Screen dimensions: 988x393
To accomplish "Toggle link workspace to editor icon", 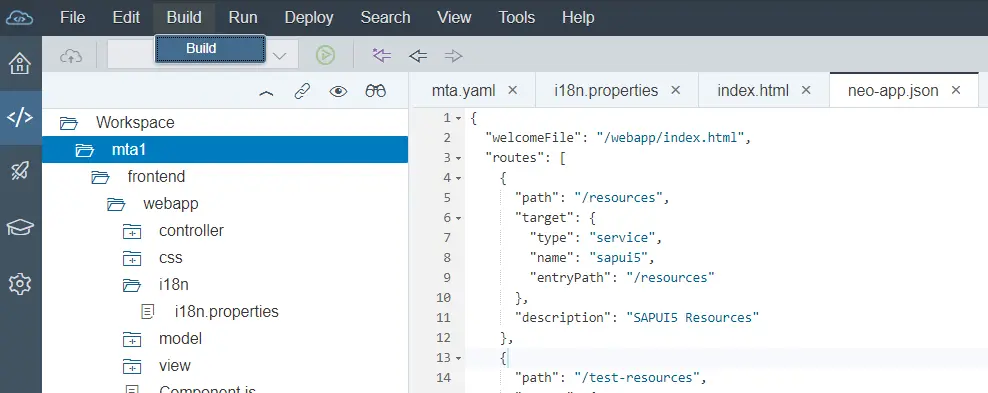I will tap(302, 92).
